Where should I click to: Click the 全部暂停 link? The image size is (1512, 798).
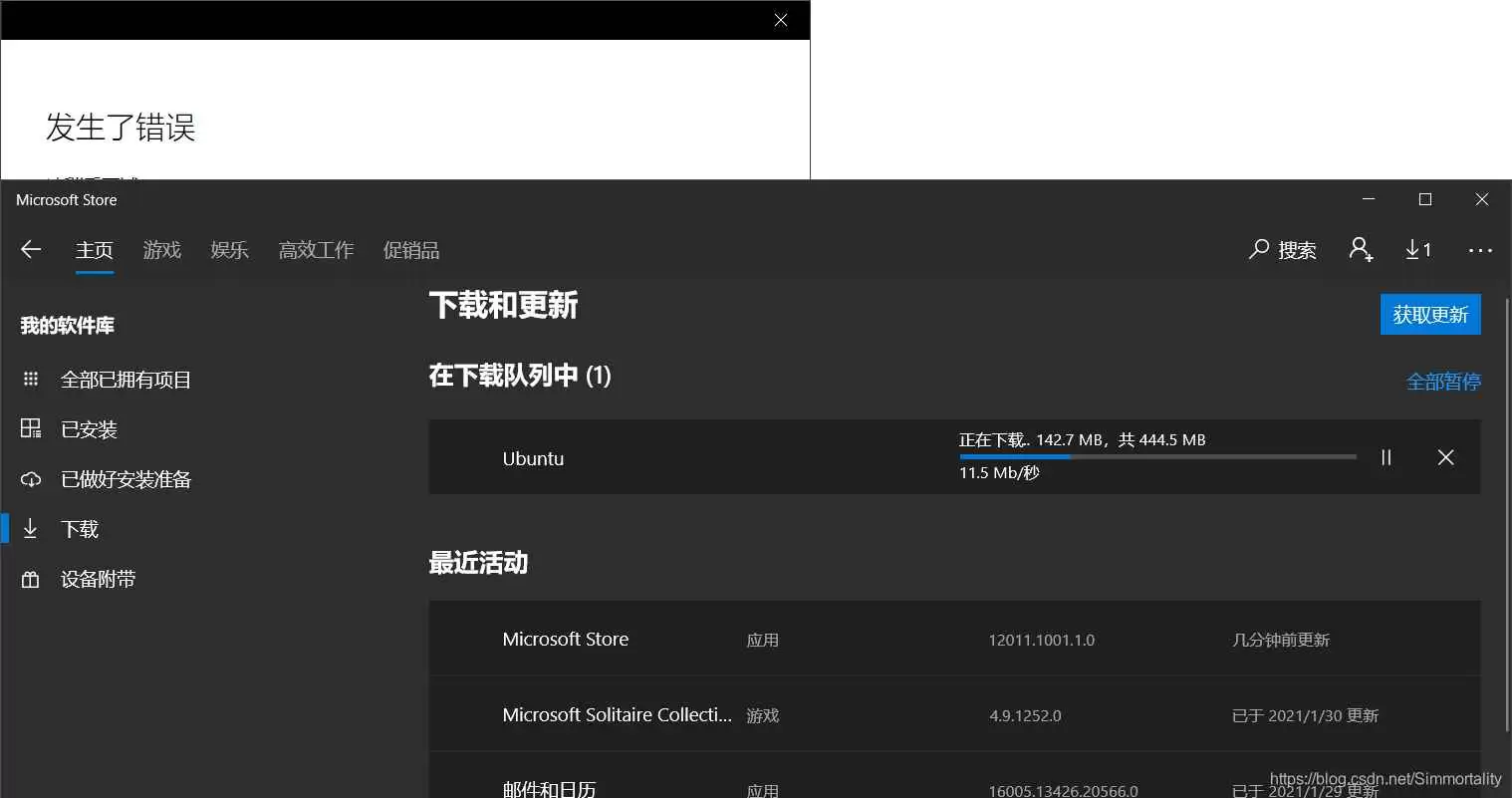(1443, 380)
